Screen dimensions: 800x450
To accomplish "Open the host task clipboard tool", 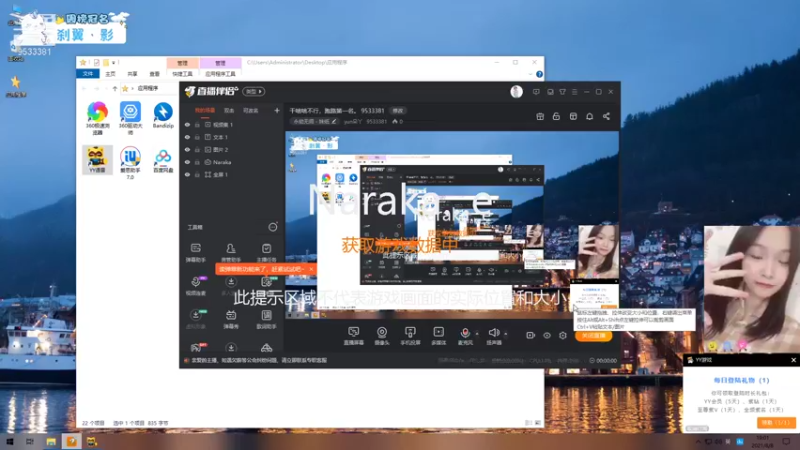I will [266, 252].
